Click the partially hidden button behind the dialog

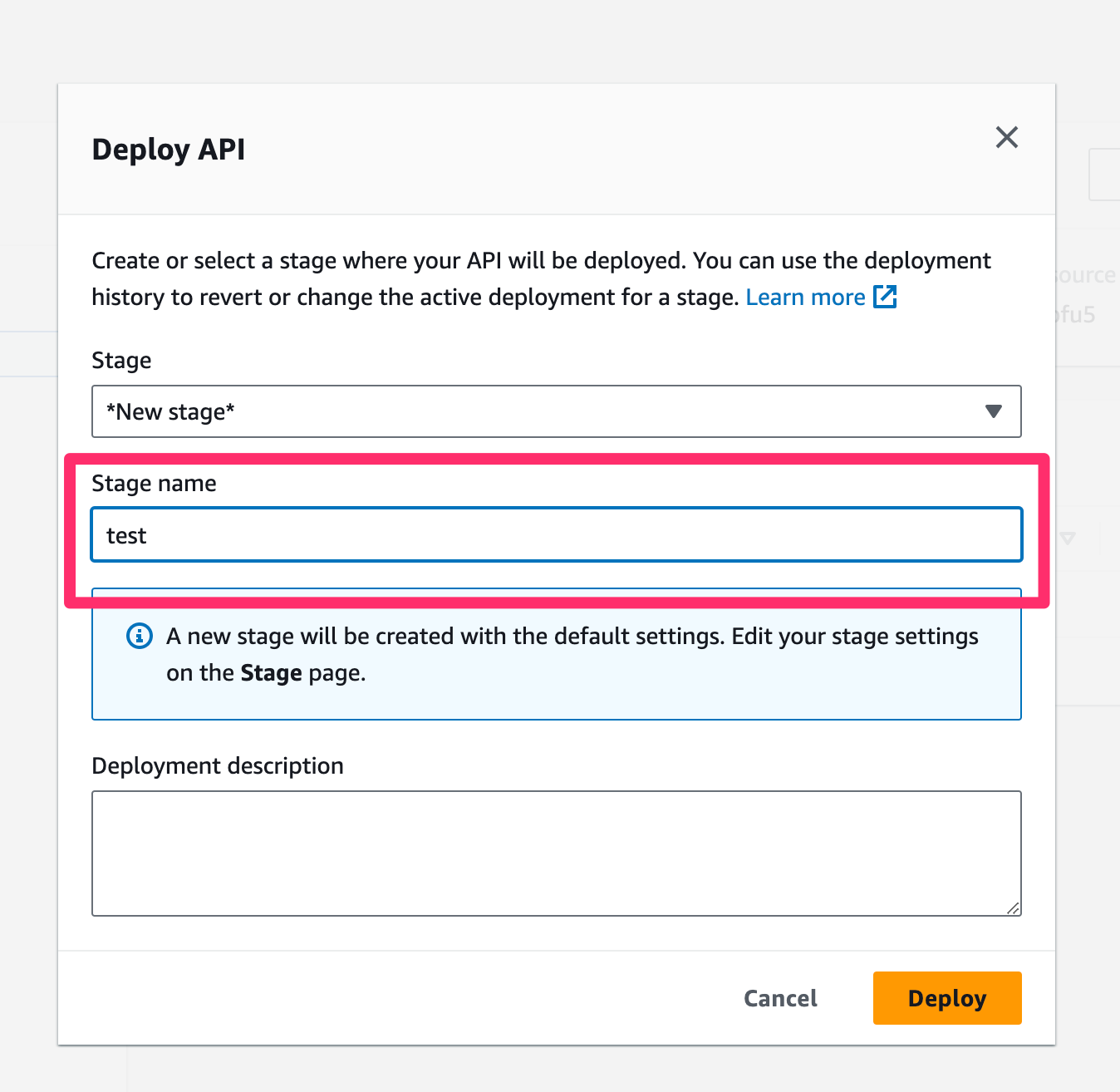click(1105, 175)
